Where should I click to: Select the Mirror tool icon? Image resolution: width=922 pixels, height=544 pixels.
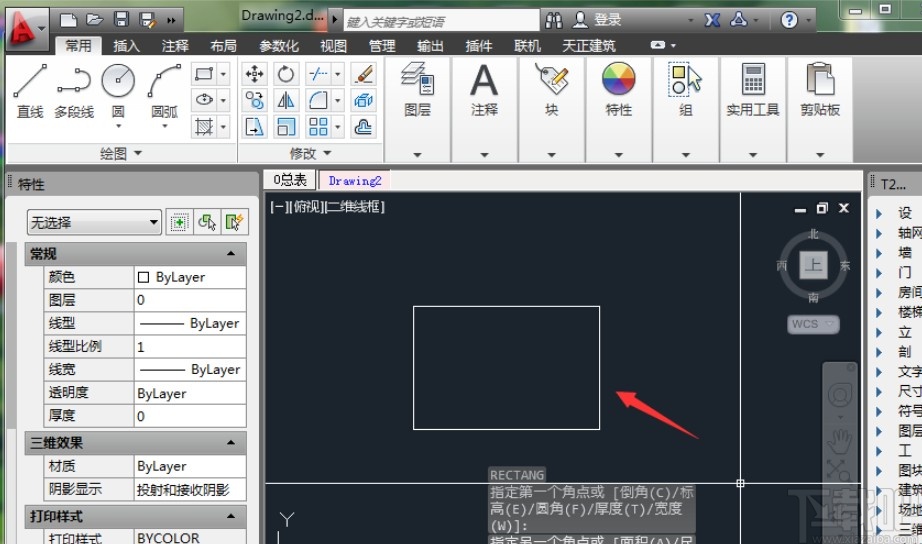287,100
